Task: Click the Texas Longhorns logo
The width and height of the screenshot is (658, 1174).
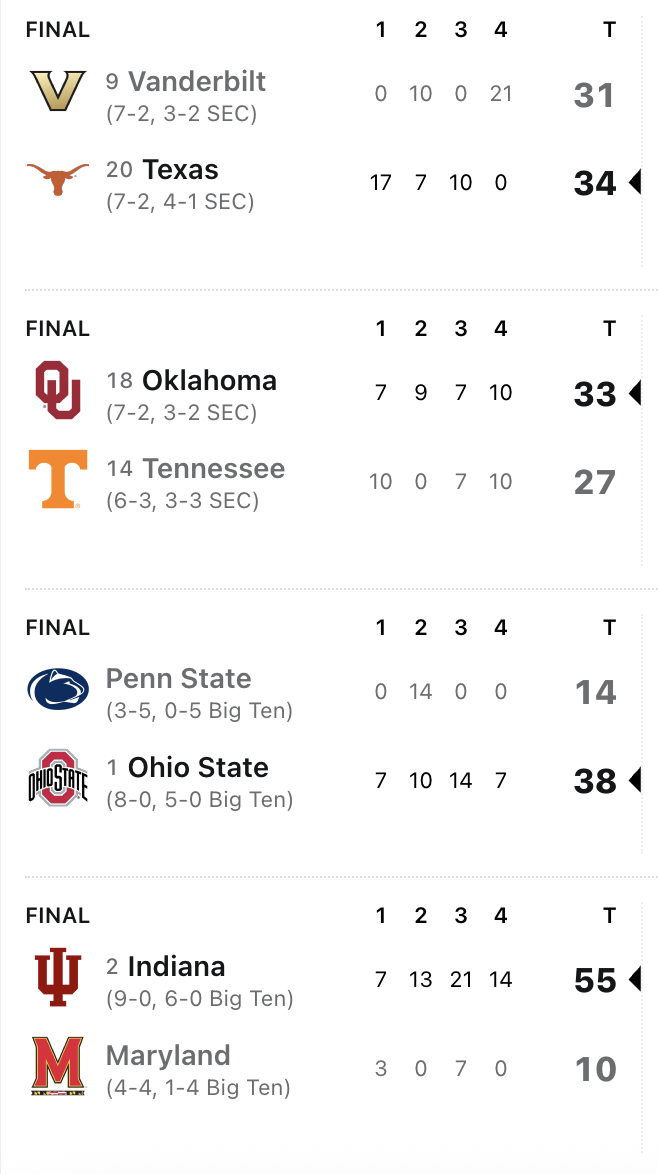Action: point(58,181)
